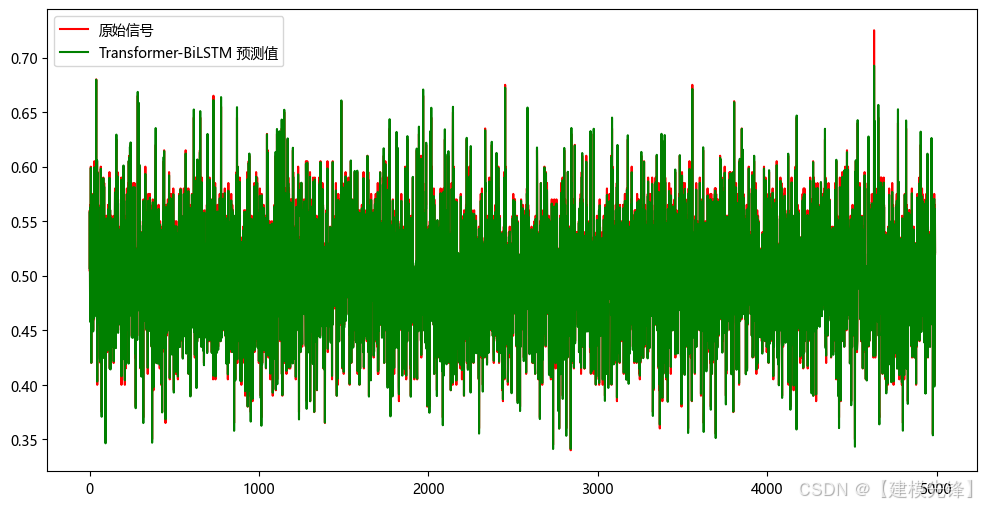Click the 4000 x-axis tick label

[x=767, y=488]
